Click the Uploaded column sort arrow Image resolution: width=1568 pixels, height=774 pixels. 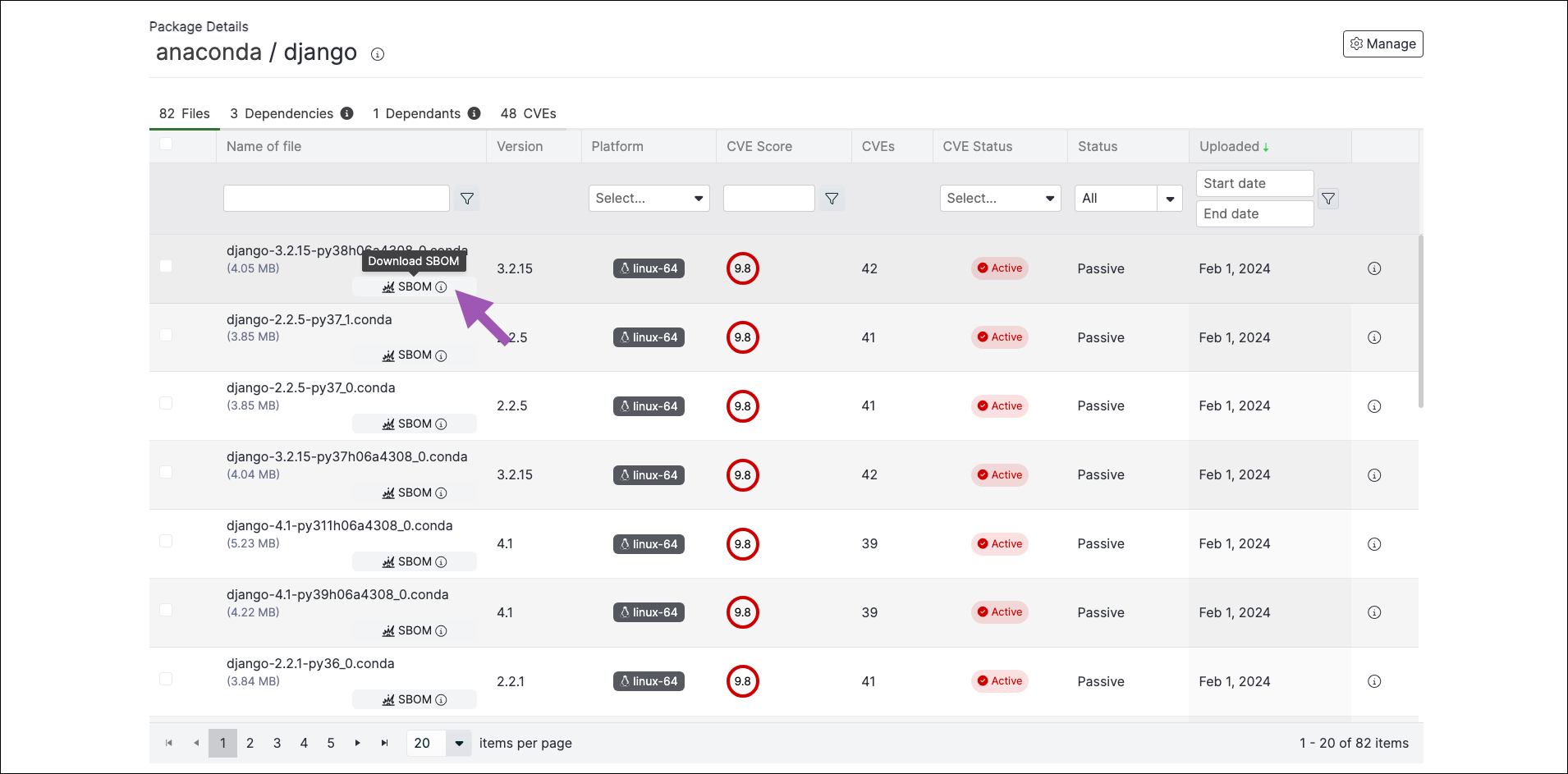tap(1266, 147)
